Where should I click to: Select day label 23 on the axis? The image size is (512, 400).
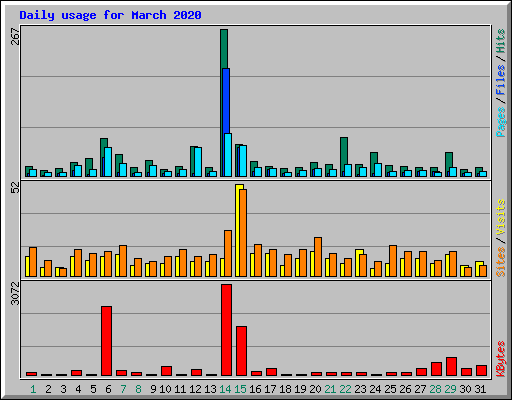click(x=360, y=389)
